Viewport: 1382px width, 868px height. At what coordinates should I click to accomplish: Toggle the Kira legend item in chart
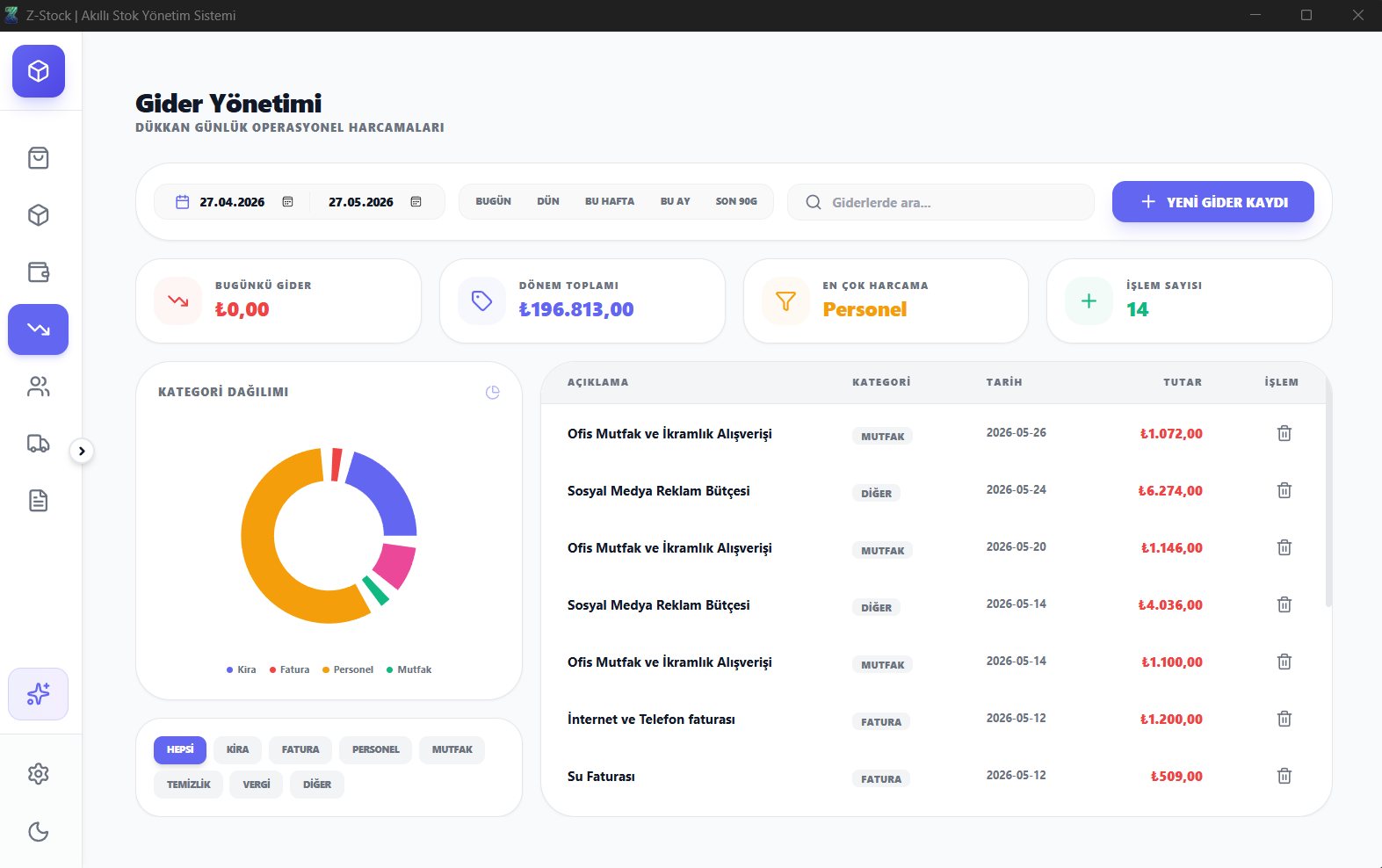pos(242,669)
